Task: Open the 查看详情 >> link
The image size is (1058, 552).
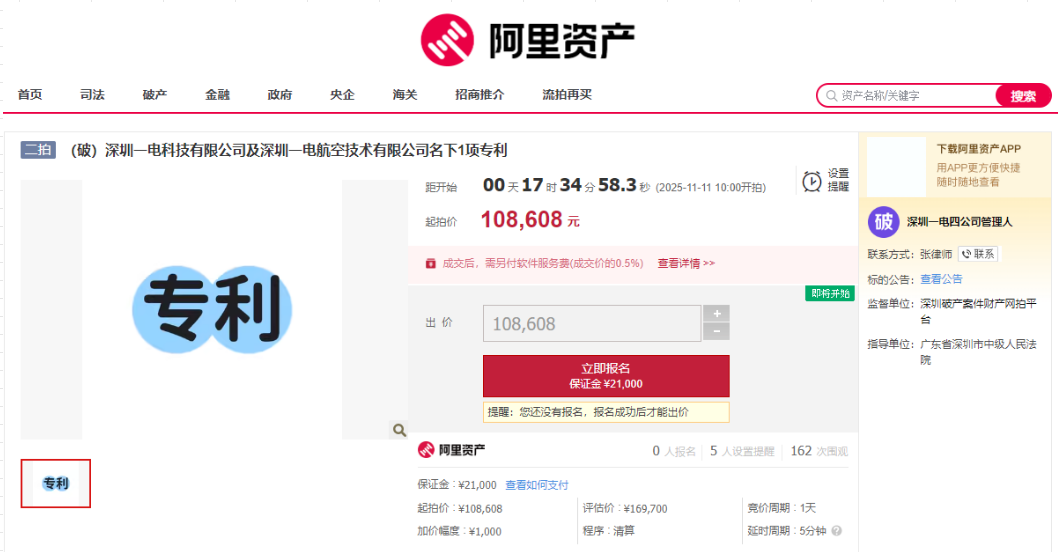Action: click(x=686, y=264)
